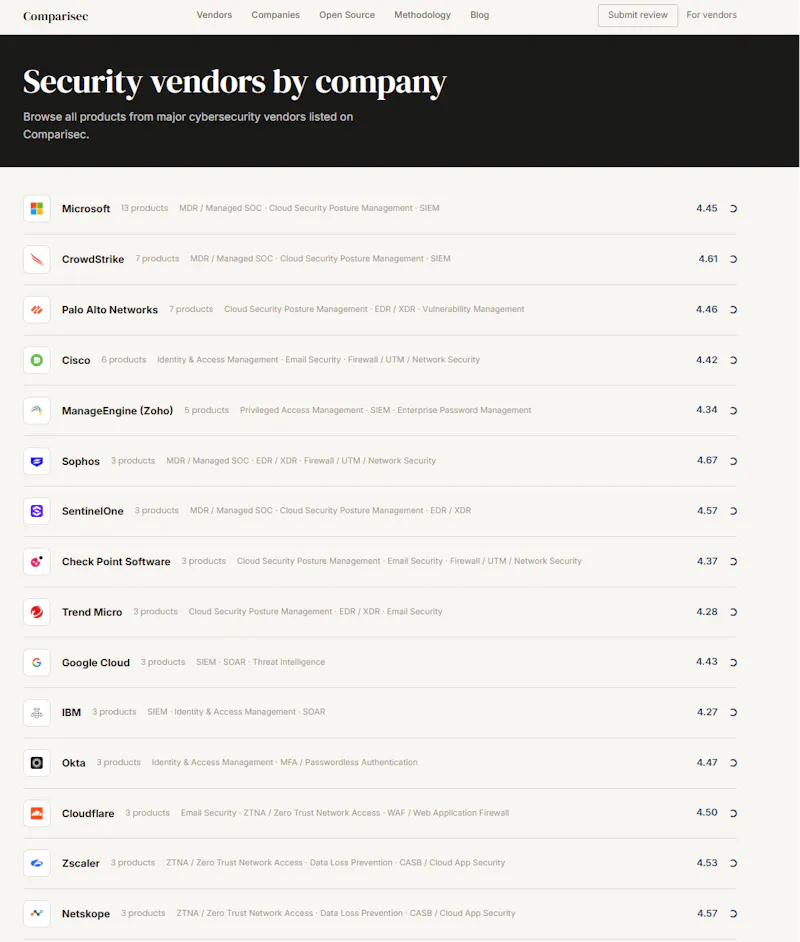
Task: Click the 4.45 rating for Microsoft
Action: [x=707, y=208]
